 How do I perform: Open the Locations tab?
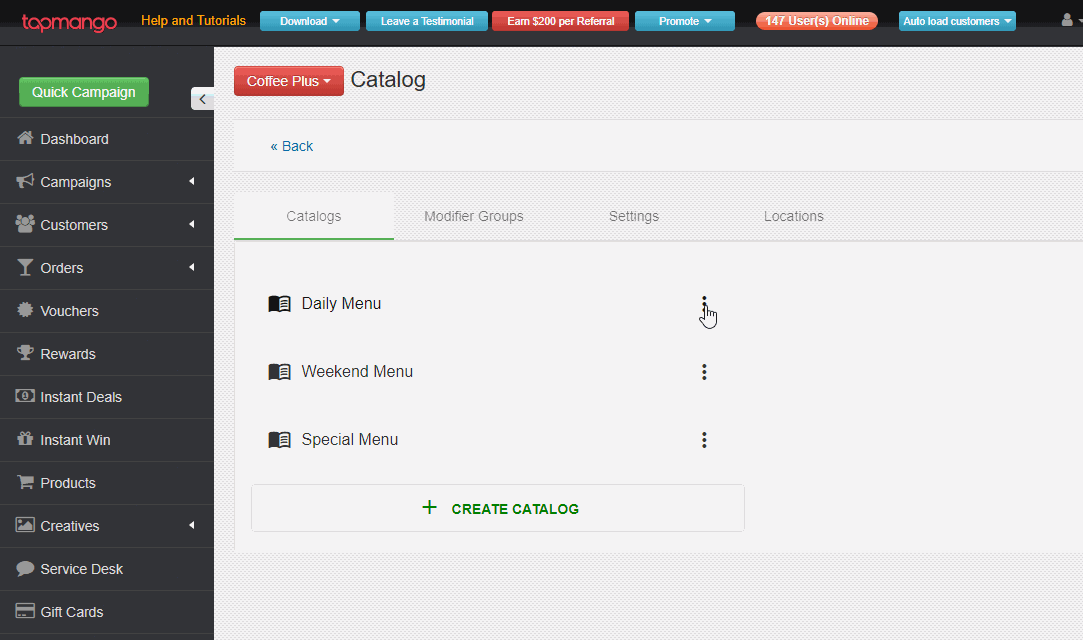pyautogui.click(x=793, y=216)
